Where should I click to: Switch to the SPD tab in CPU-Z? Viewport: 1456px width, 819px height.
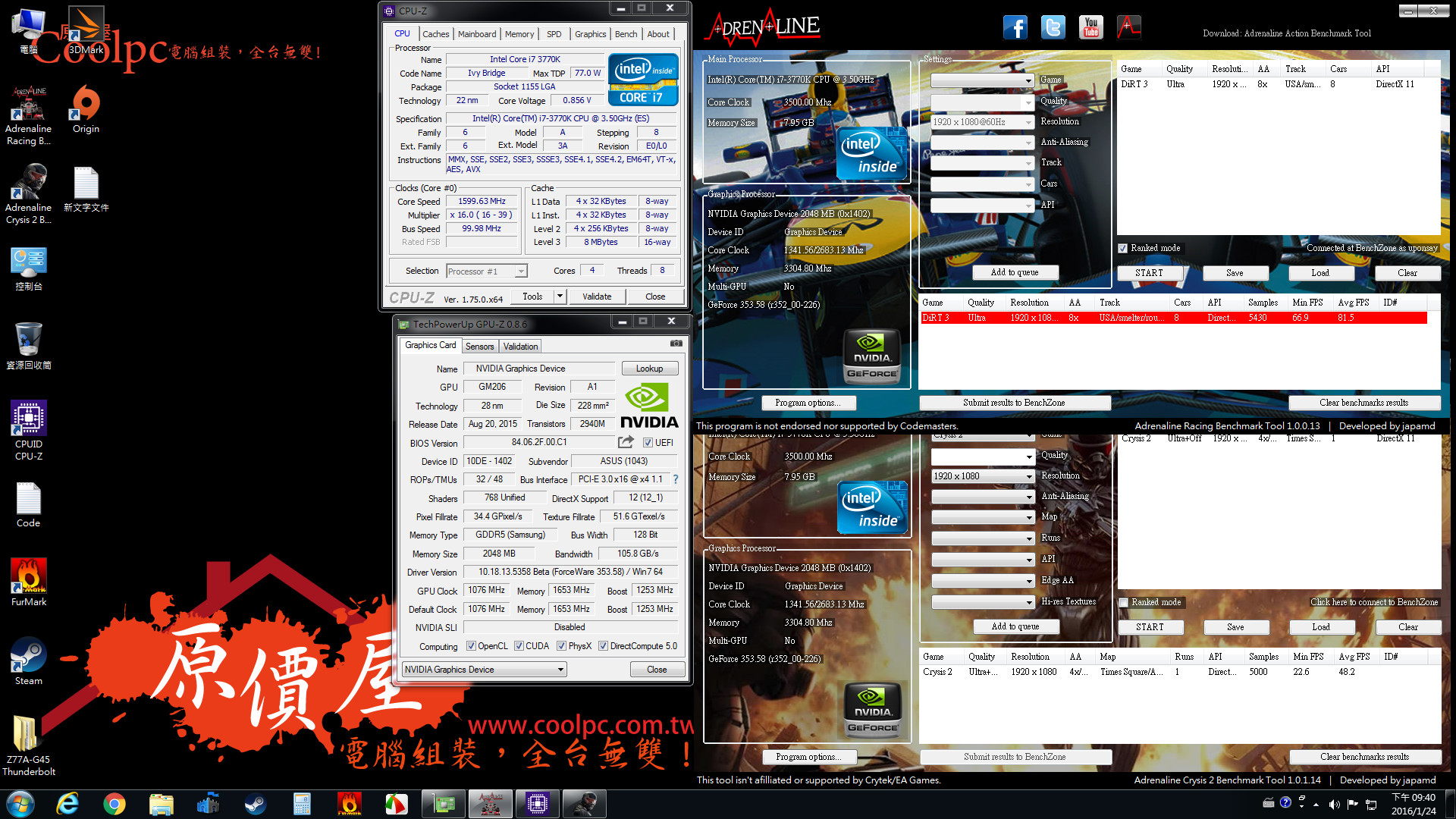point(554,34)
